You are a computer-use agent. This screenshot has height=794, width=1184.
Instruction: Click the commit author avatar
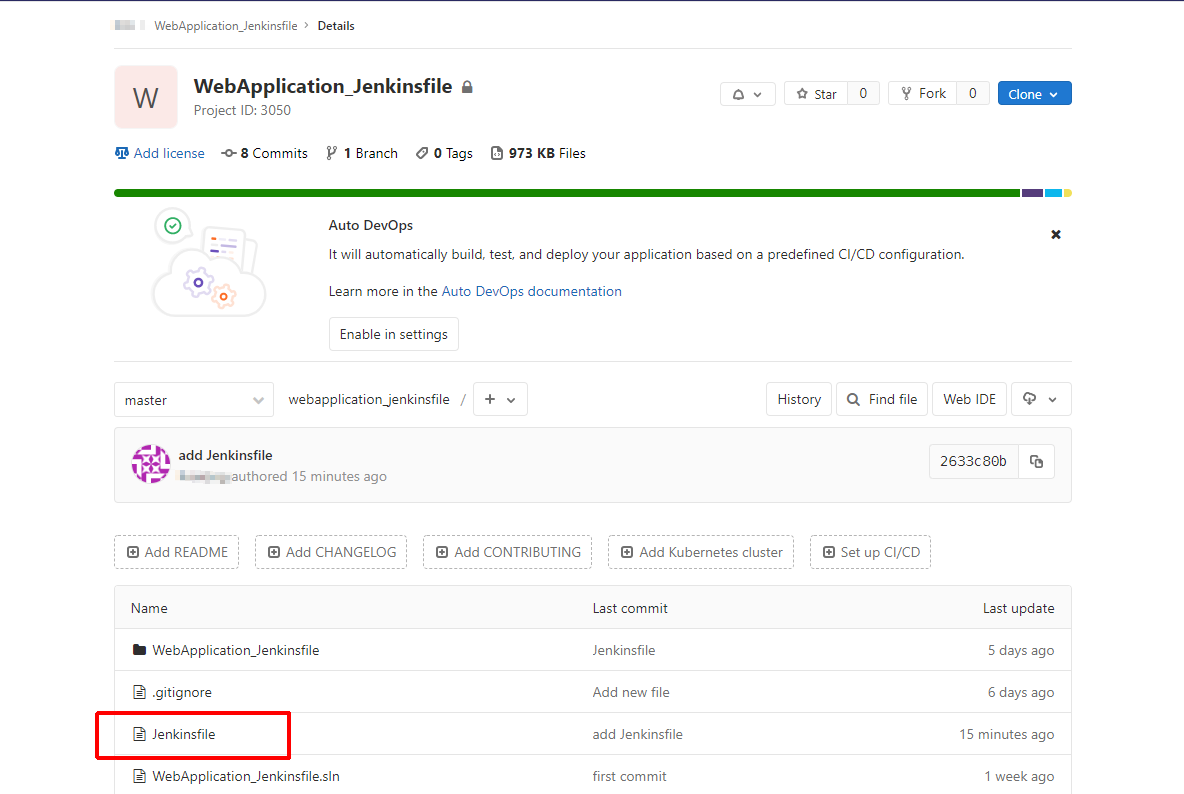151,463
